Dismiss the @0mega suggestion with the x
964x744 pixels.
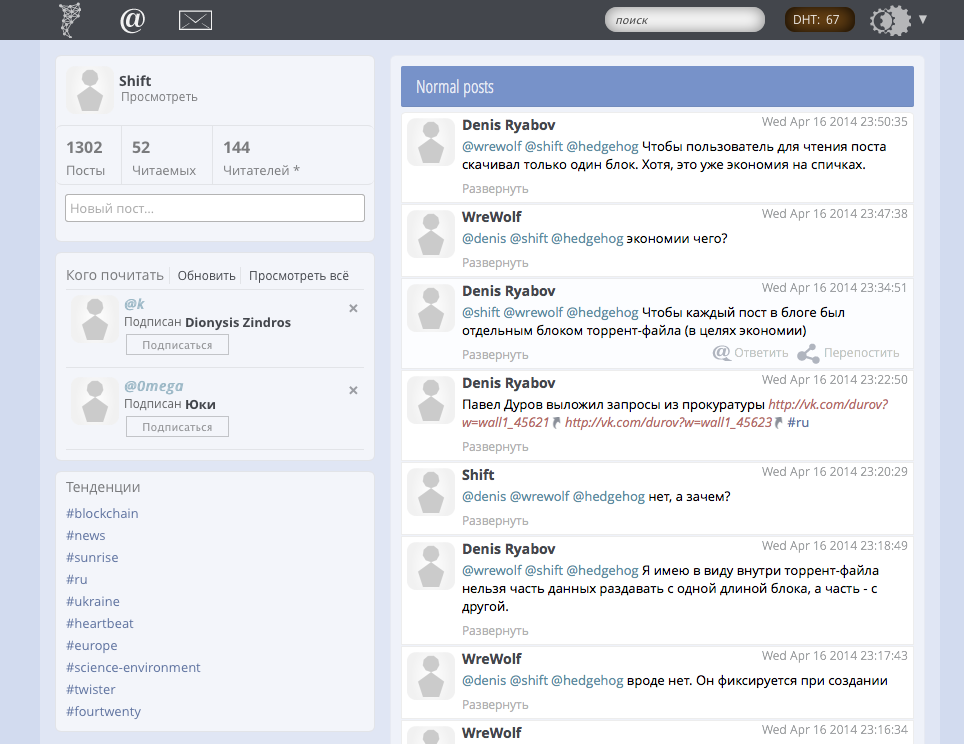coord(354,390)
